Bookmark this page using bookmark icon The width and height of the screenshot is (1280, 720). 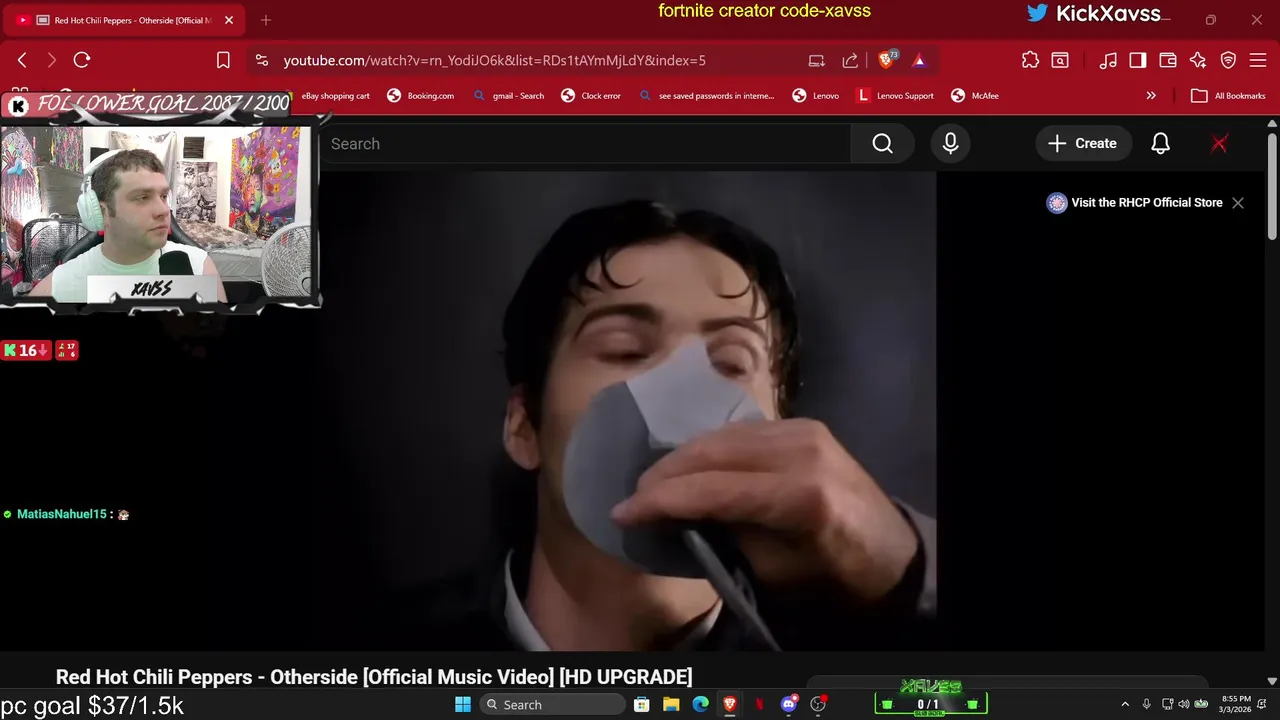pos(223,60)
